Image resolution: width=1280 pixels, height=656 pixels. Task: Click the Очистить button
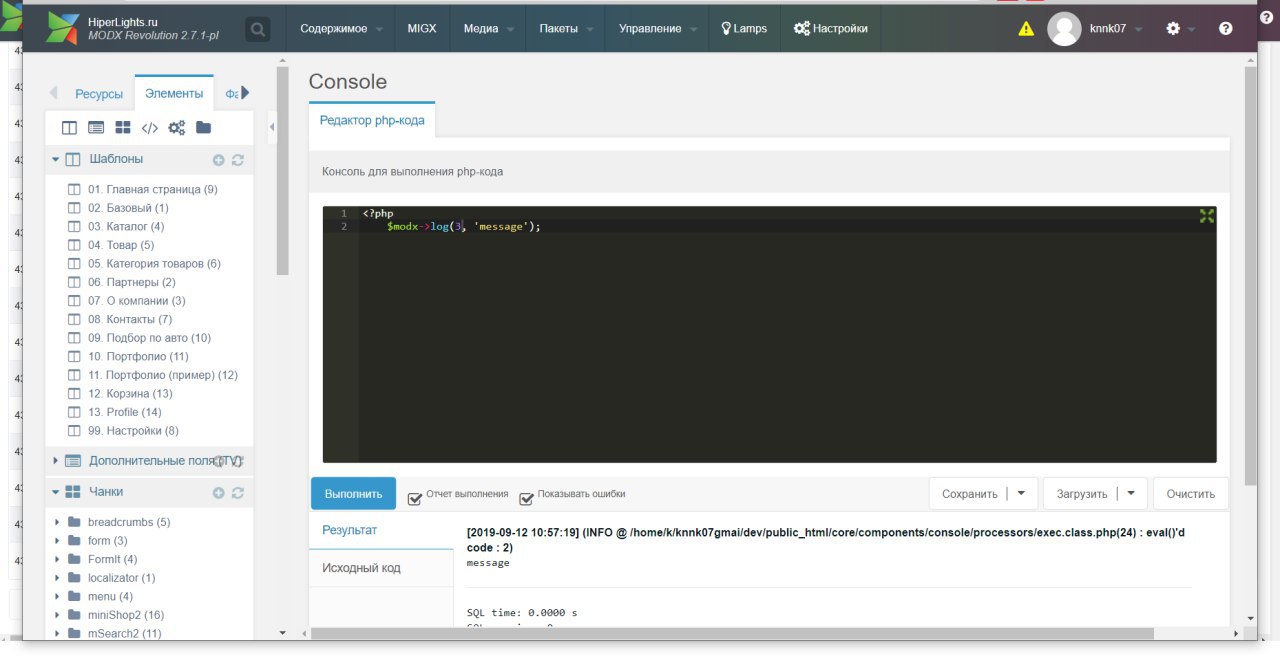tap(1191, 493)
